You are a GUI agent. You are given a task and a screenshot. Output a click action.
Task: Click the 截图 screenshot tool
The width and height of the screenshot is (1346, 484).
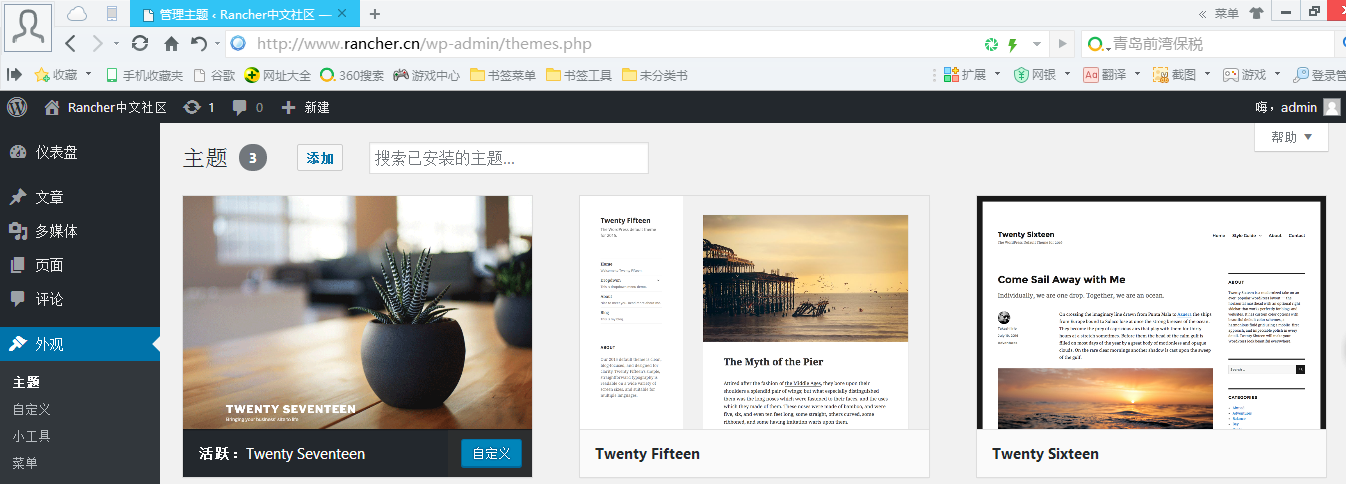[x=1175, y=74]
